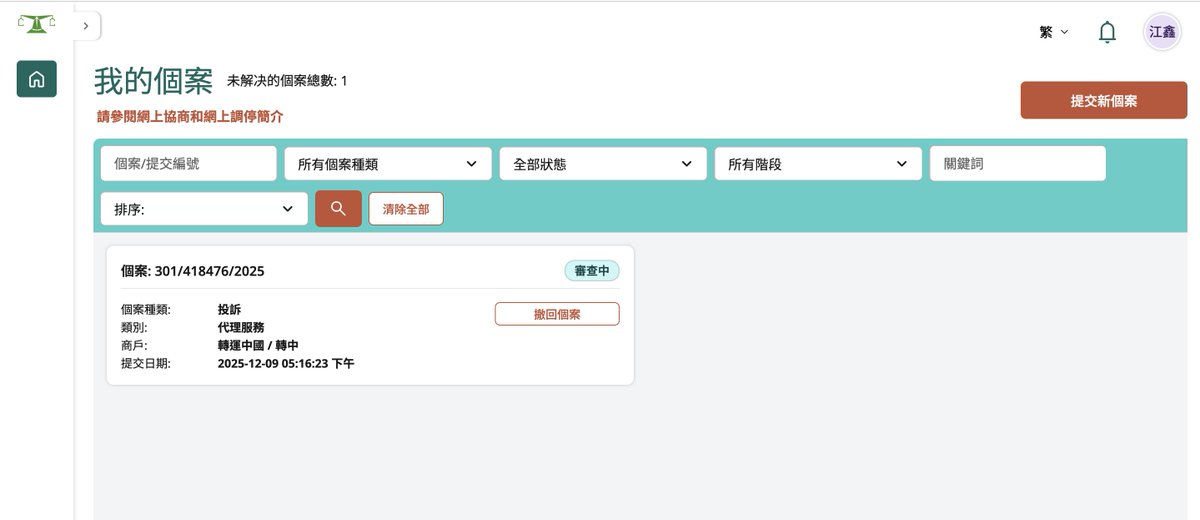Click the 提交新個案 button

coord(1103,101)
